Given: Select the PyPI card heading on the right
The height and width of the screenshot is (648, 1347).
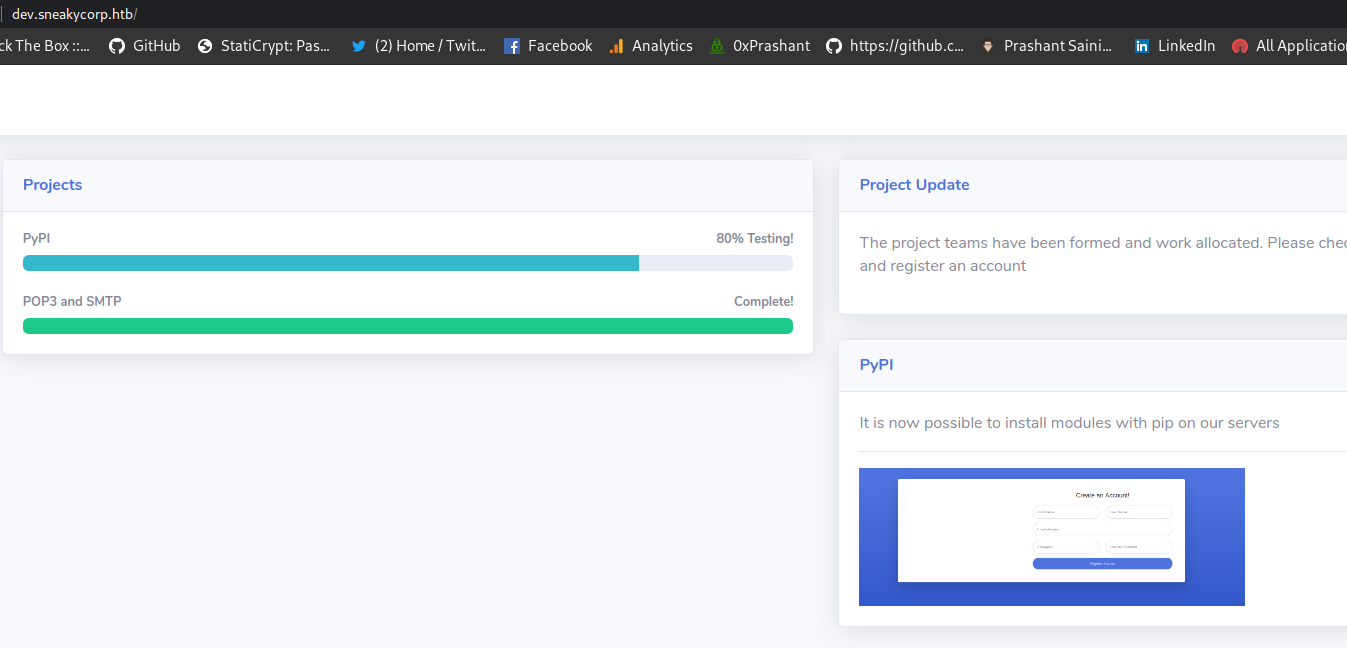Looking at the screenshot, I should [x=876, y=365].
